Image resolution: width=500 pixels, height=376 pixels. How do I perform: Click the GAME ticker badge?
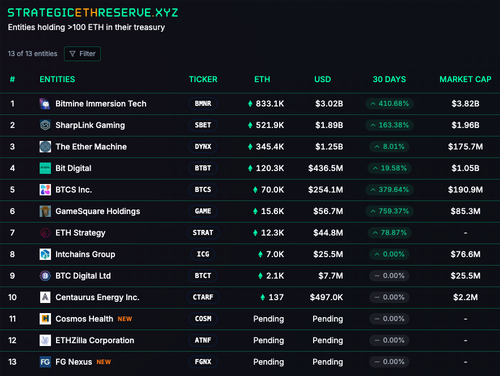203,211
